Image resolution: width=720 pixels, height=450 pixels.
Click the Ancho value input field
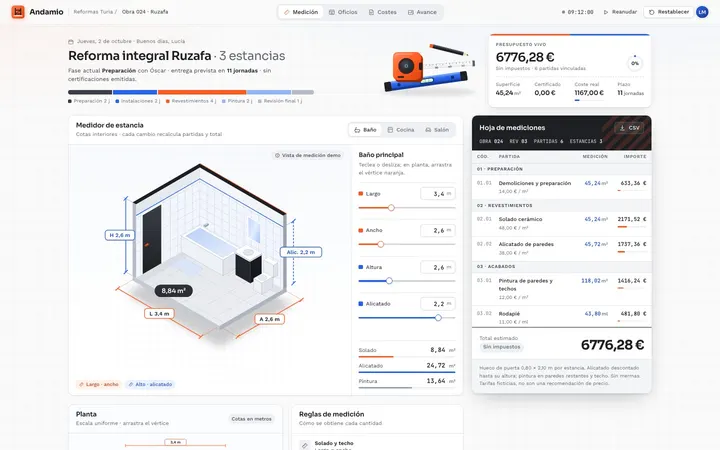438,231
